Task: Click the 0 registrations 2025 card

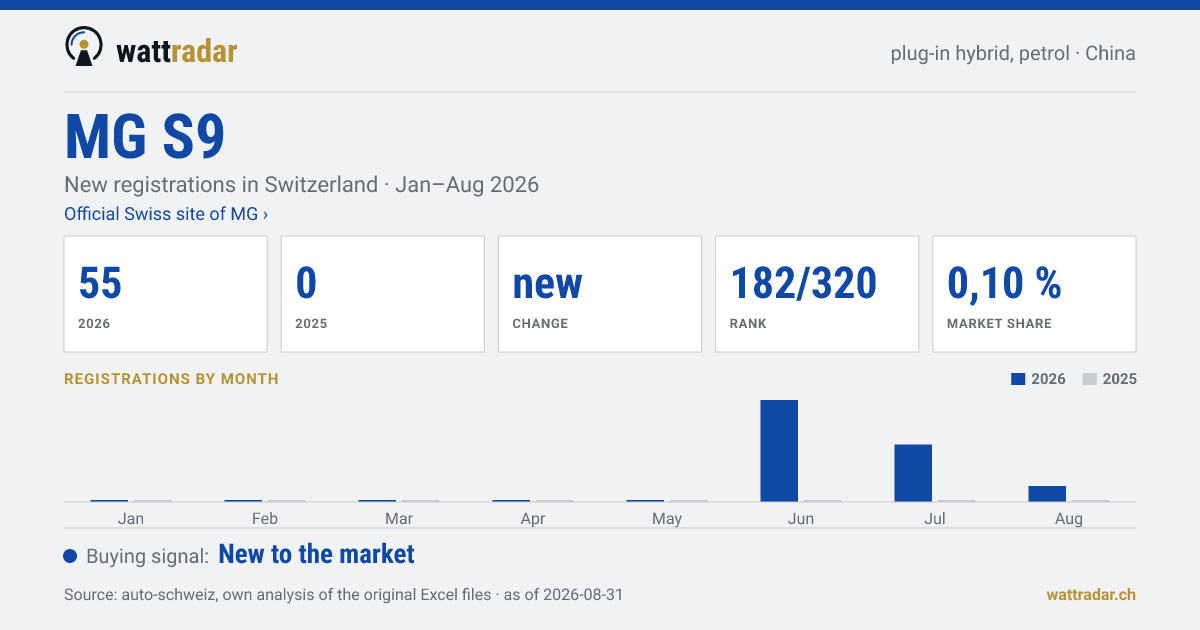Action: click(x=383, y=294)
